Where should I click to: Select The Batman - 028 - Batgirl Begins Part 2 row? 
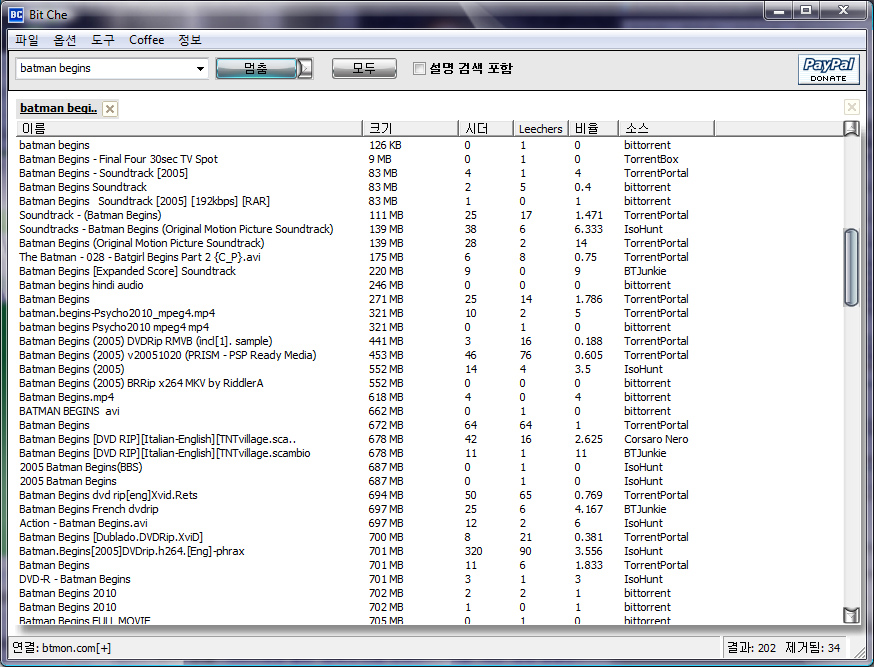point(430,257)
